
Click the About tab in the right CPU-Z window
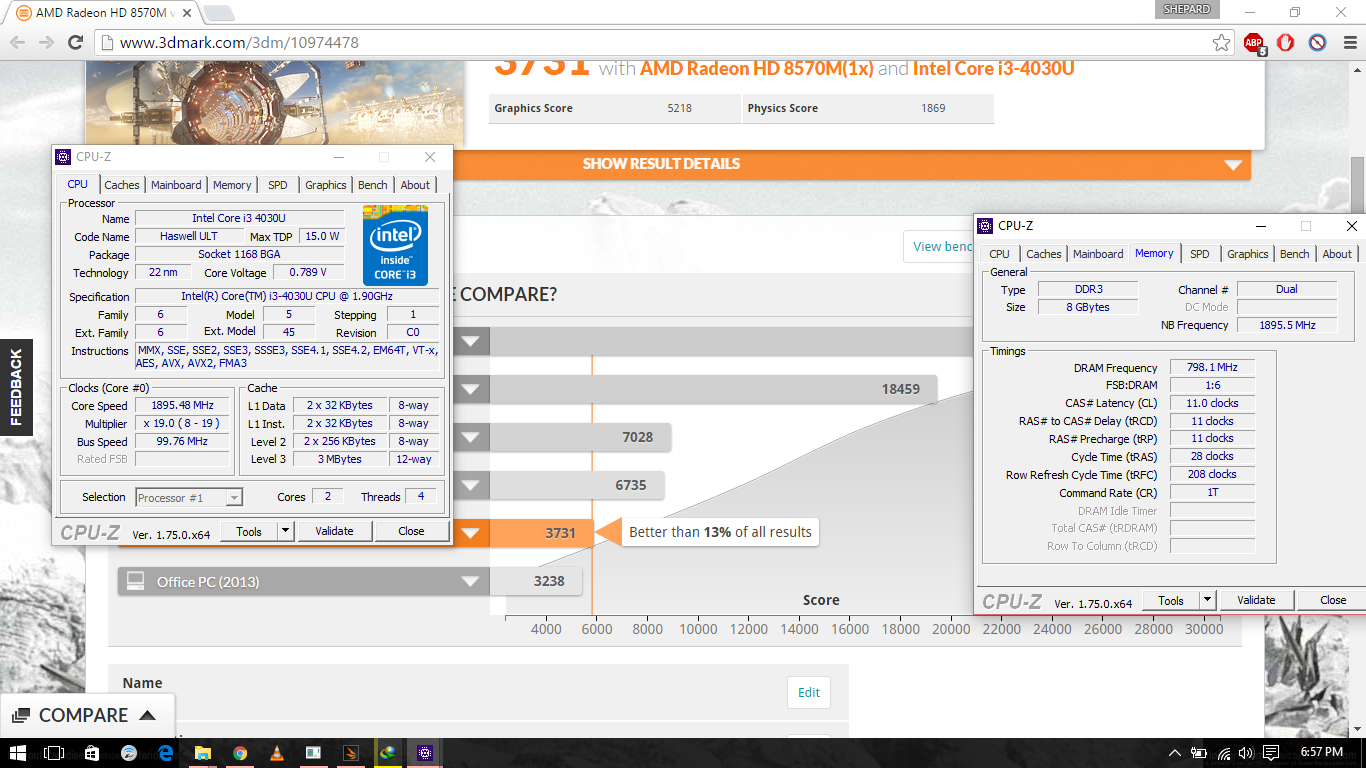(x=1337, y=254)
